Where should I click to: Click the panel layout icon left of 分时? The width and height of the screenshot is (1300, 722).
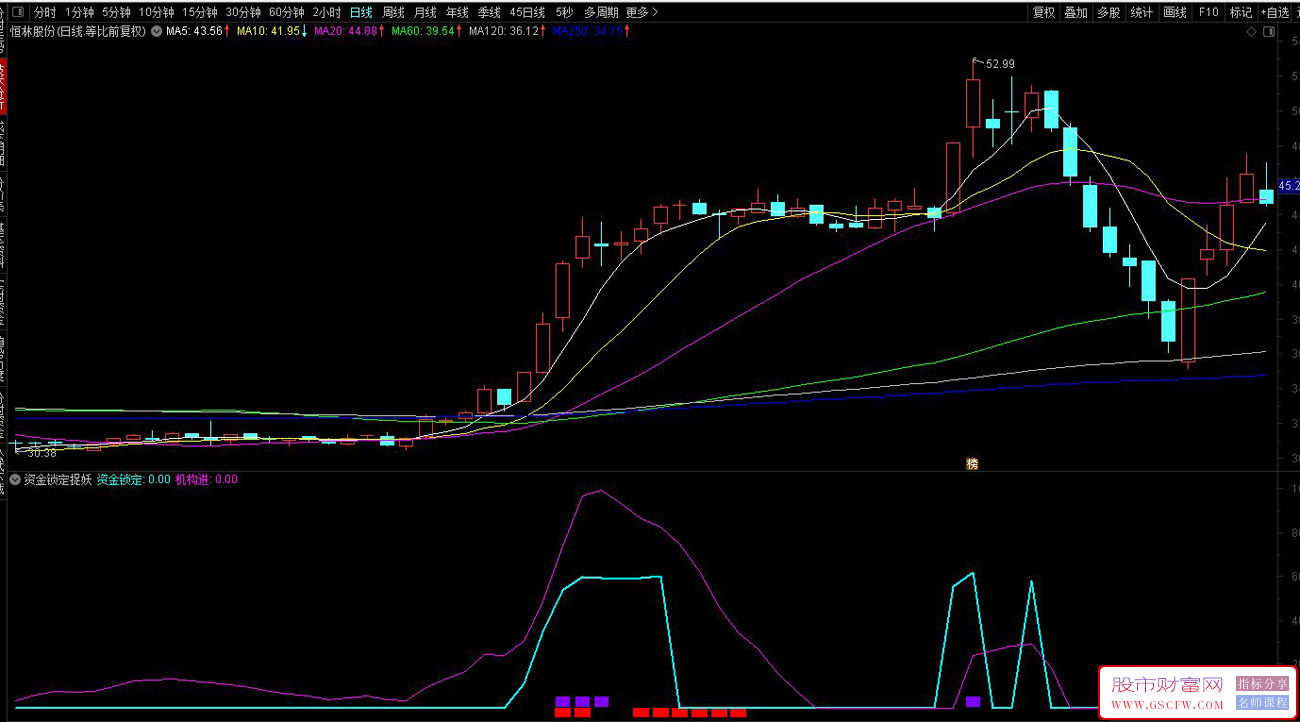click(18, 13)
